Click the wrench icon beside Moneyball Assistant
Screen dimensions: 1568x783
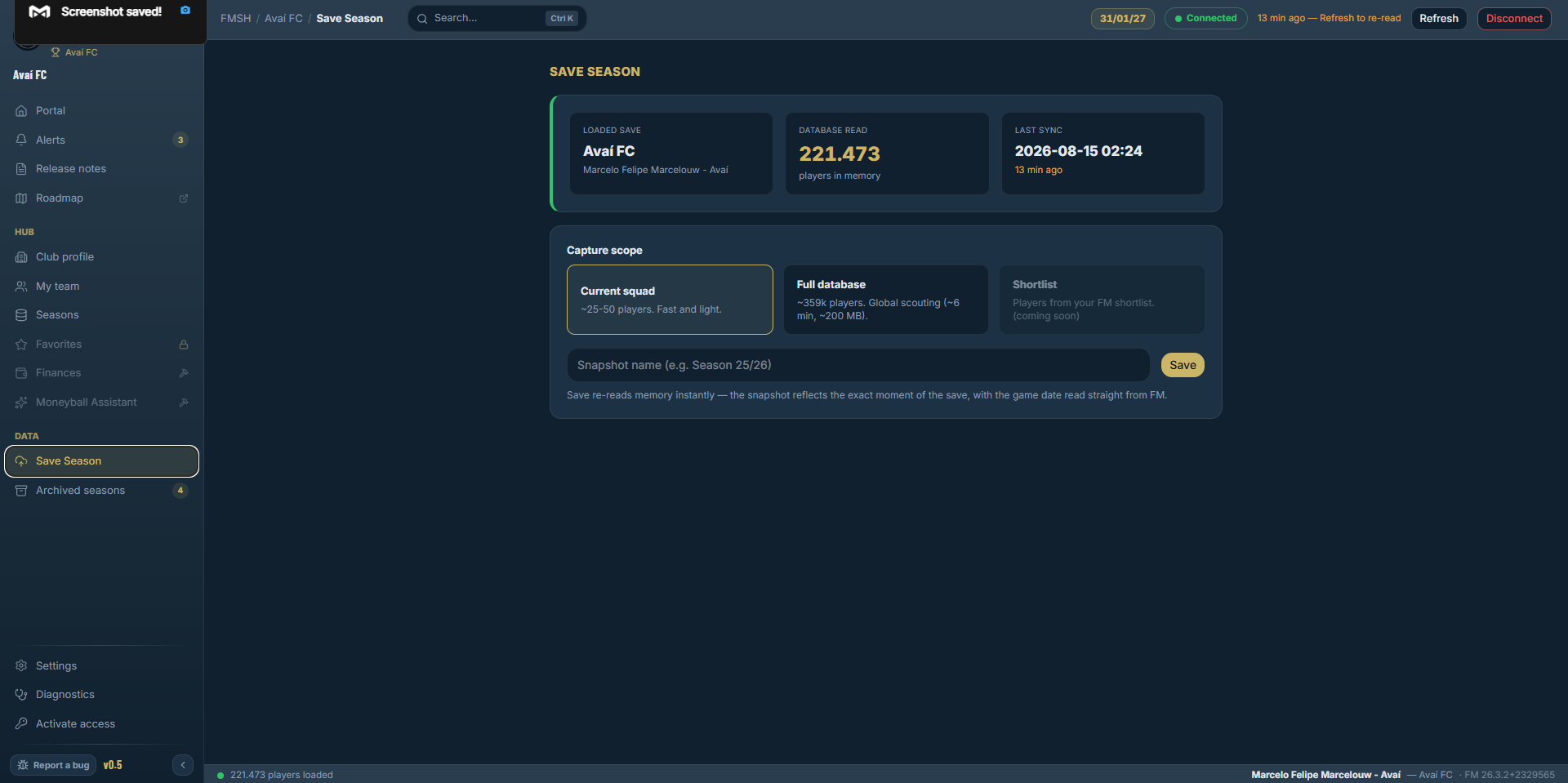click(x=184, y=403)
